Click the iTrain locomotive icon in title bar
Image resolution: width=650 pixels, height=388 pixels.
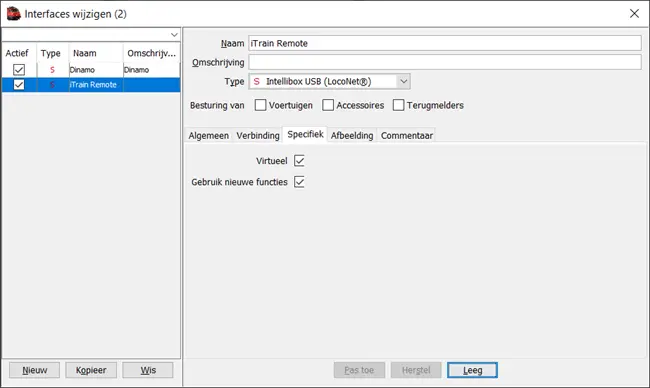14,14
